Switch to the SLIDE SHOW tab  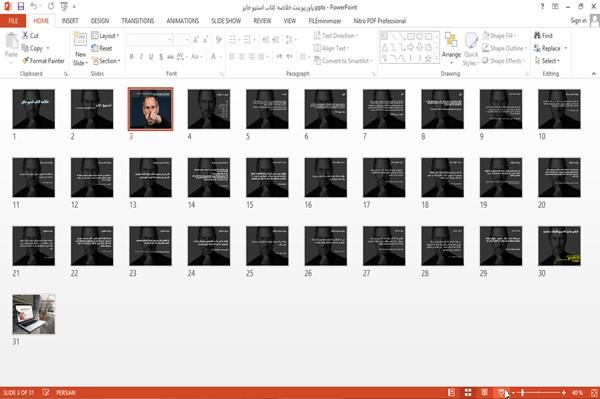(226, 21)
